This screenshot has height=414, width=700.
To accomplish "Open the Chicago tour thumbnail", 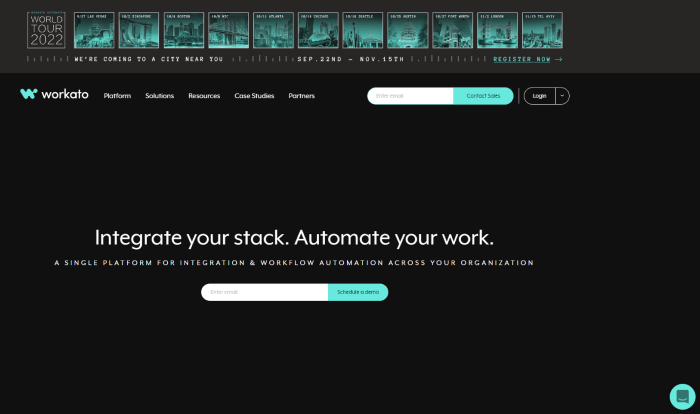I will [318, 30].
